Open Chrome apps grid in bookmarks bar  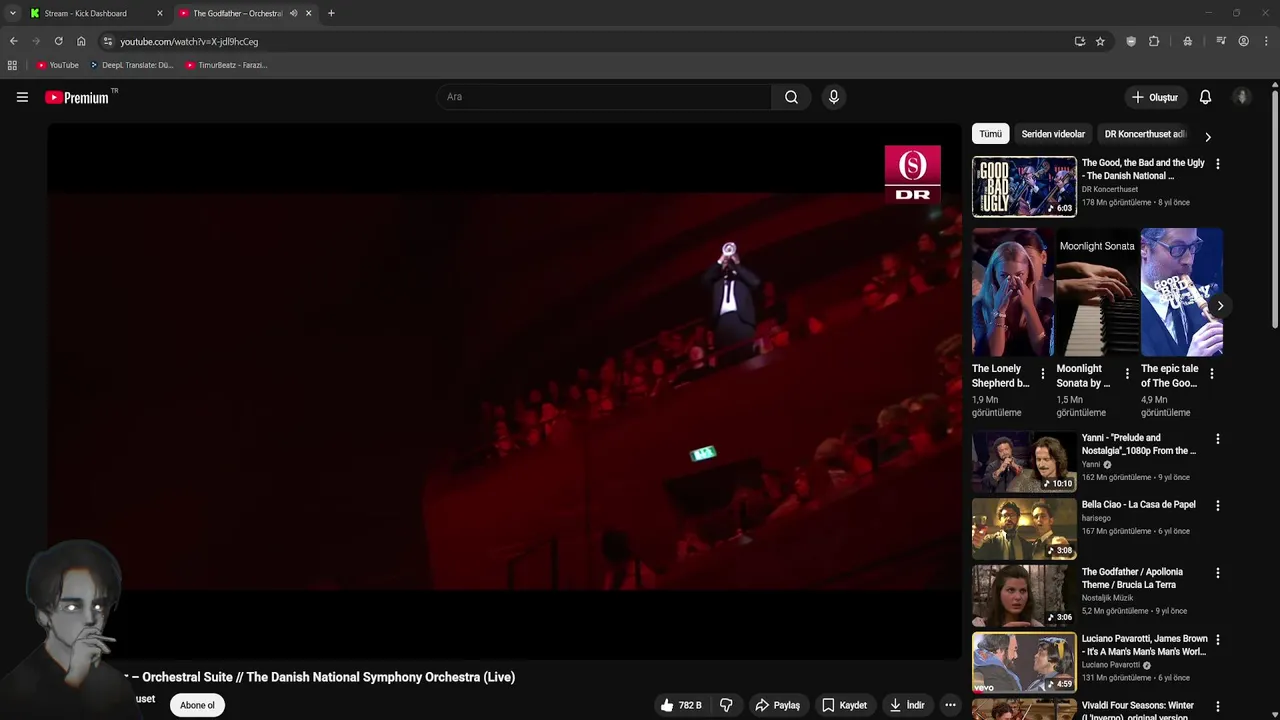click(12, 65)
